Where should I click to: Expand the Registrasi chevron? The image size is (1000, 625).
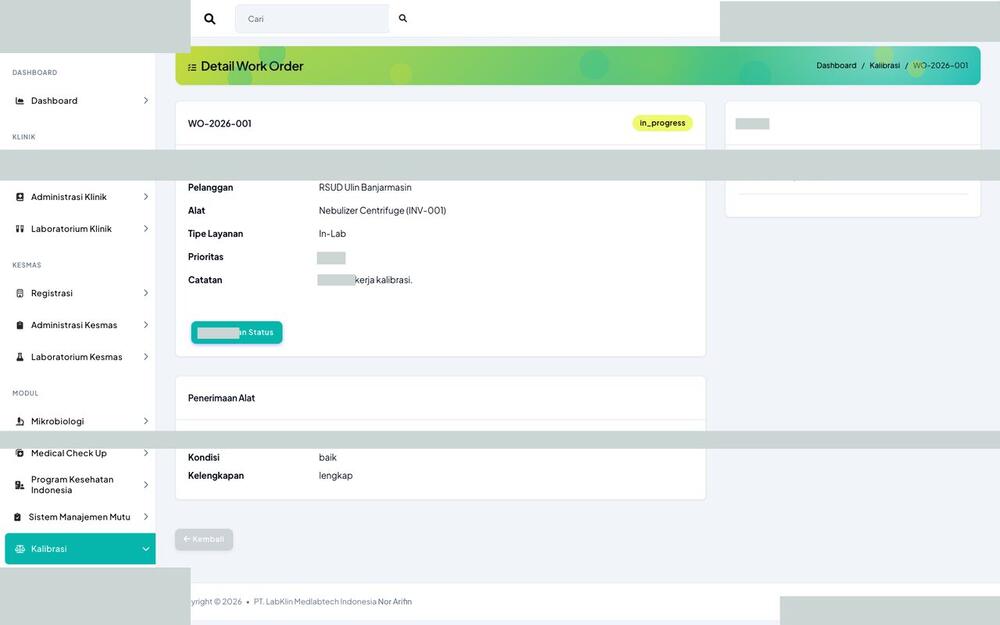(x=146, y=293)
